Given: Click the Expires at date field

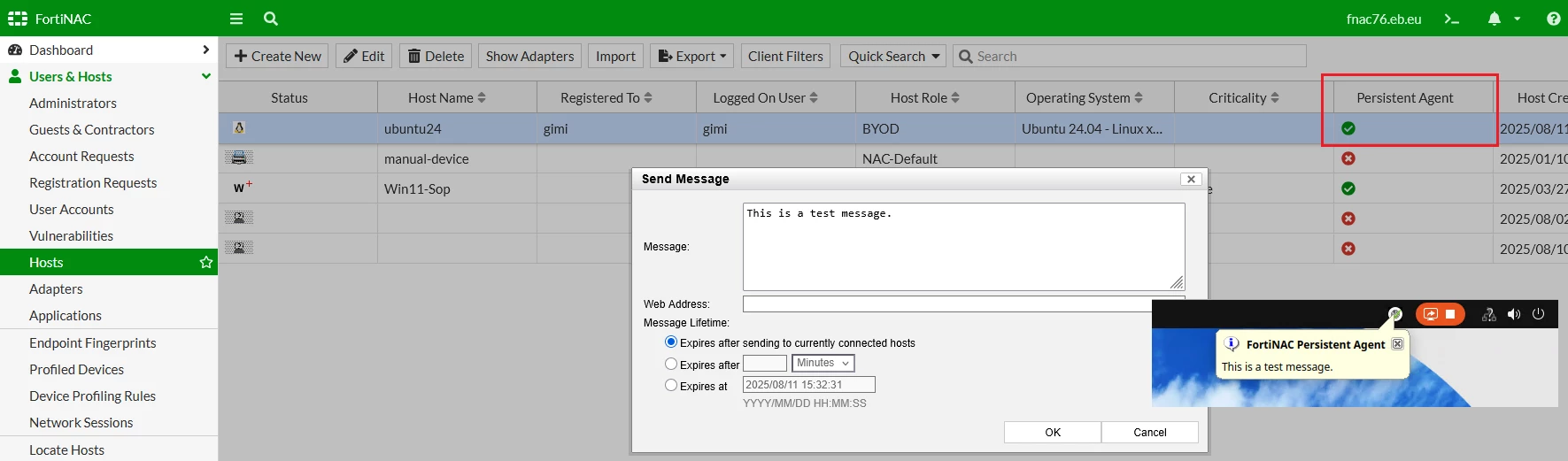Looking at the screenshot, I should pyautogui.click(x=809, y=385).
